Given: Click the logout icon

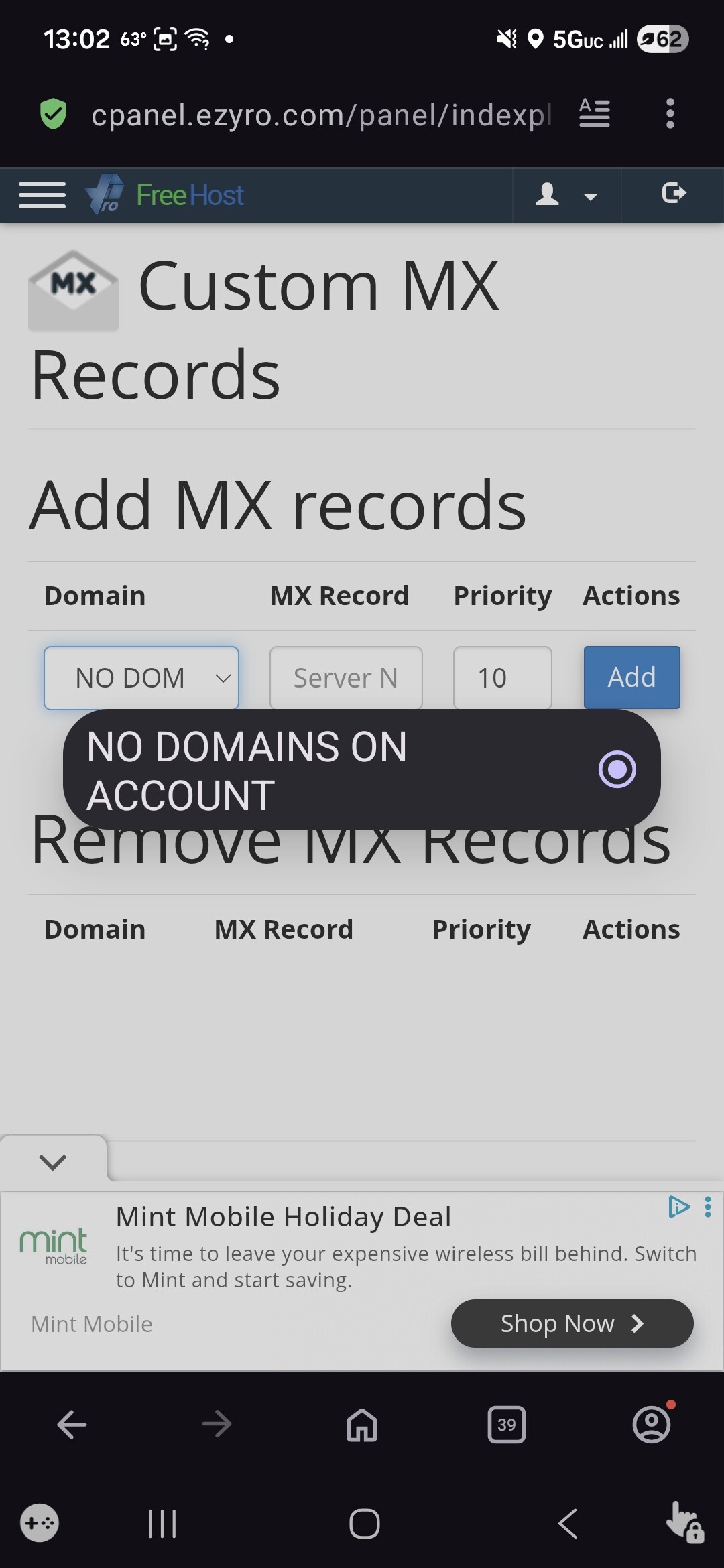Looking at the screenshot, I should point(673,194).
